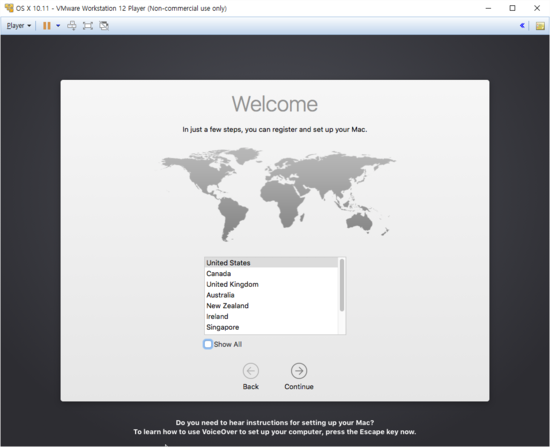550x447 pixels.
Task: Select Singapore from the country list
Action: [x=271, y=327]
